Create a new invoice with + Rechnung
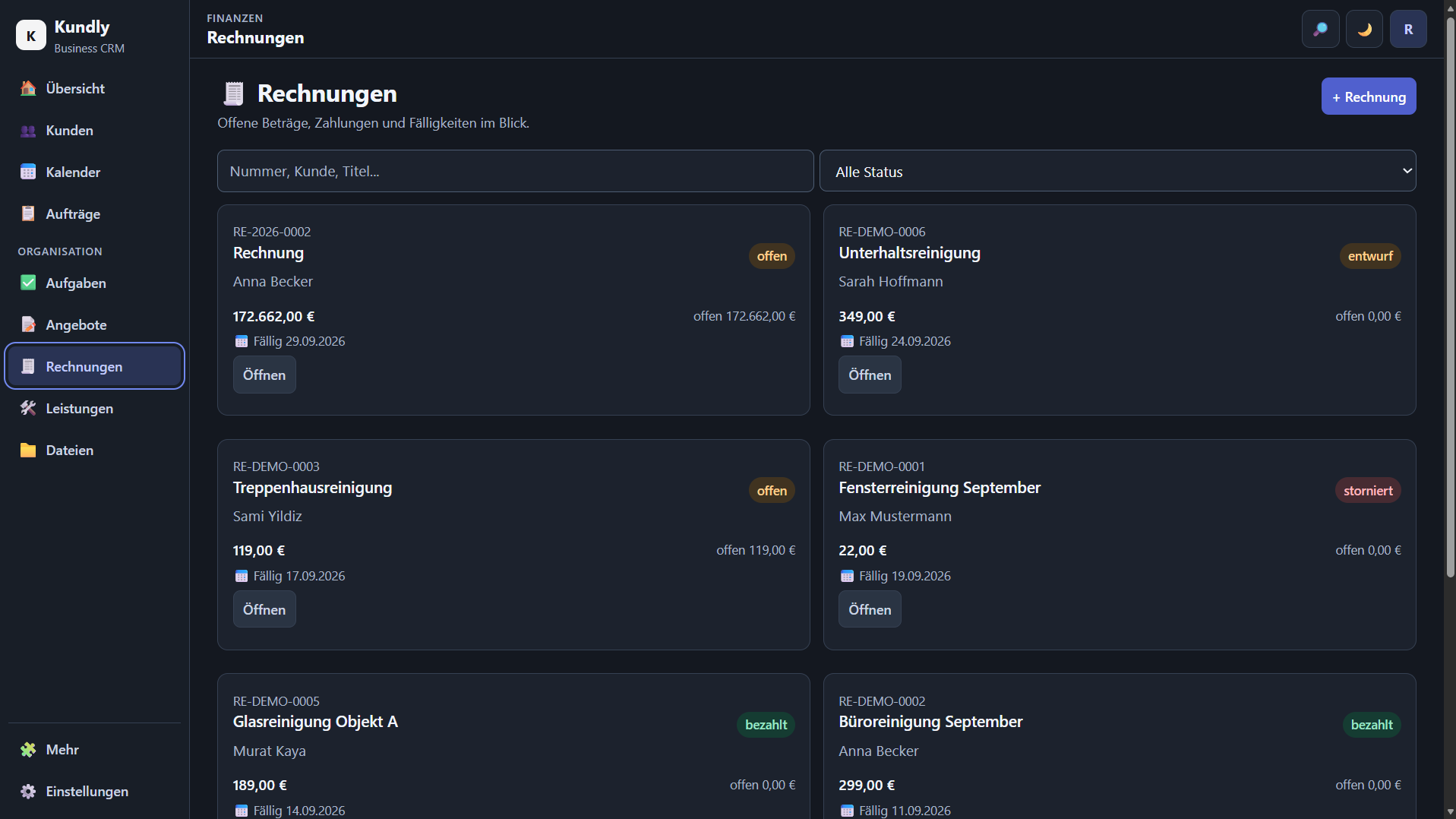 tap(1369, 96)
